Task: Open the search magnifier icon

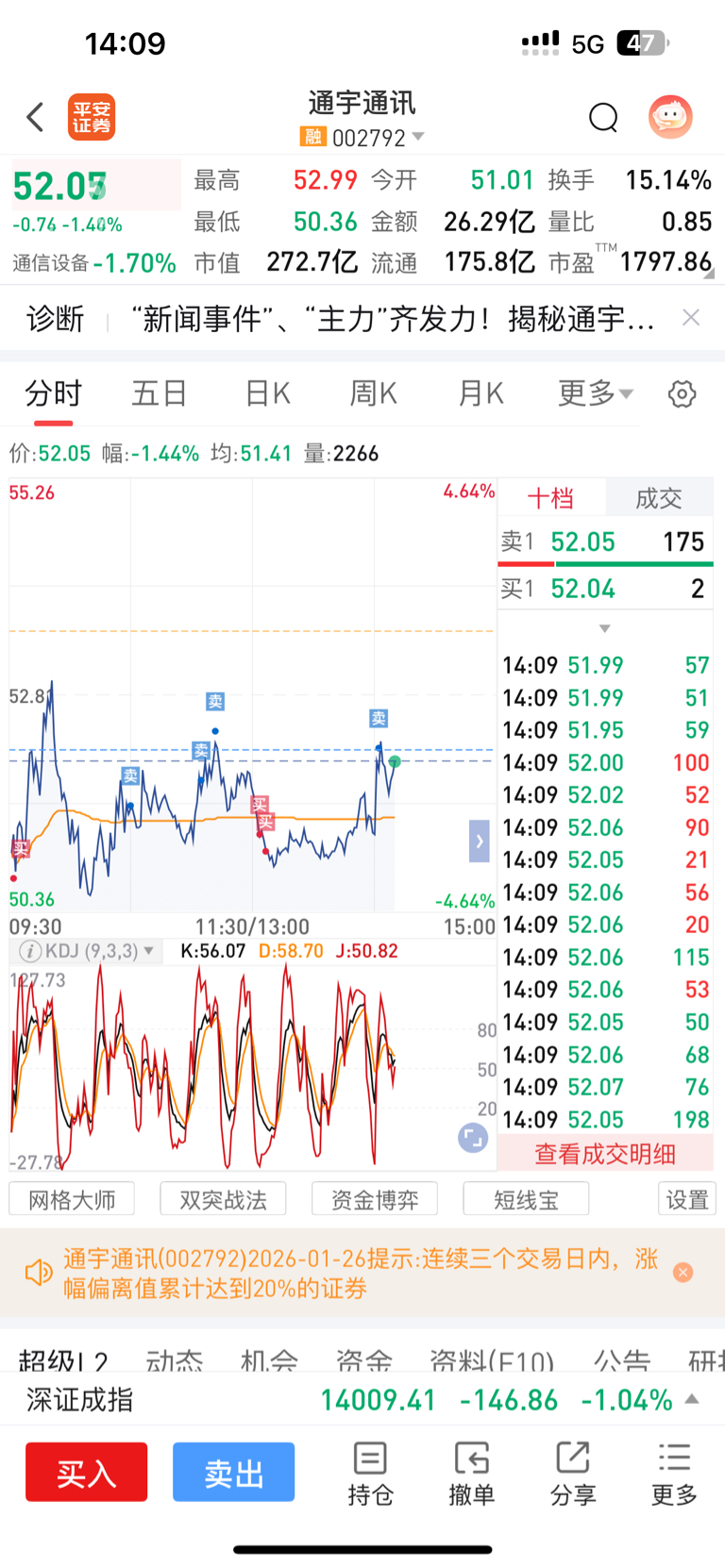Action: [603, 118]
